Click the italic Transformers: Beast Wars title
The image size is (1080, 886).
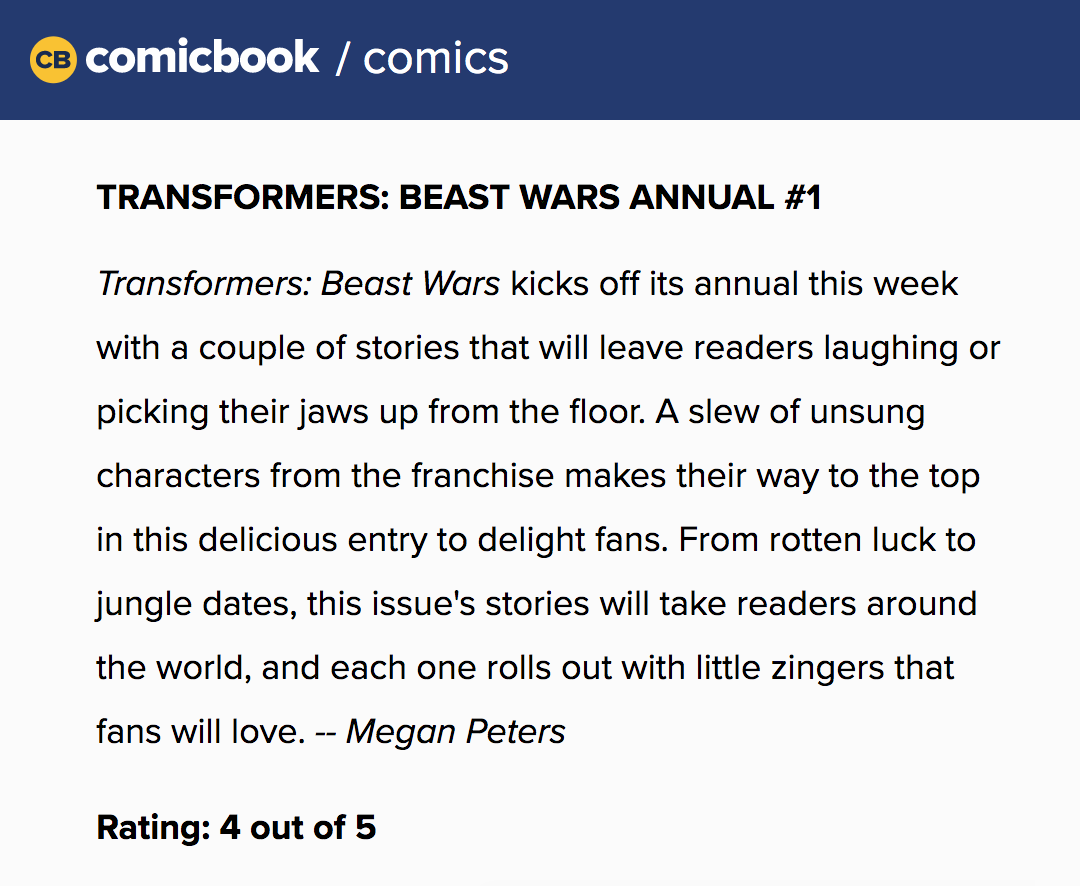(298, 284)
